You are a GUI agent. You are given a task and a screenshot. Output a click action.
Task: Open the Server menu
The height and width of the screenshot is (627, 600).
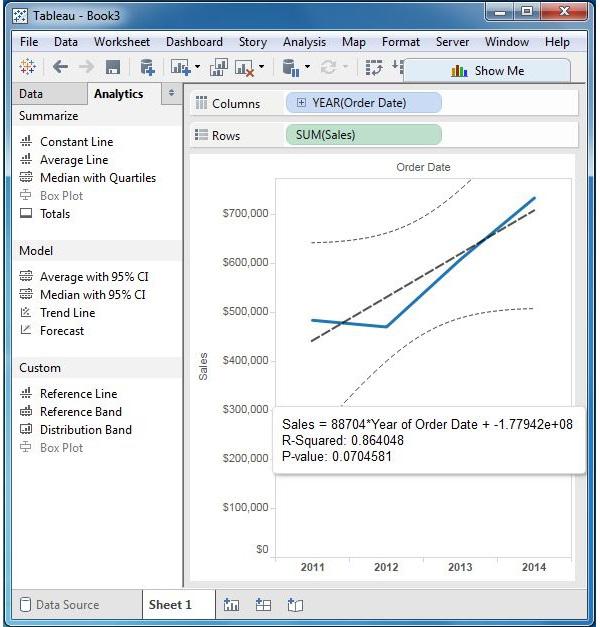452,42
